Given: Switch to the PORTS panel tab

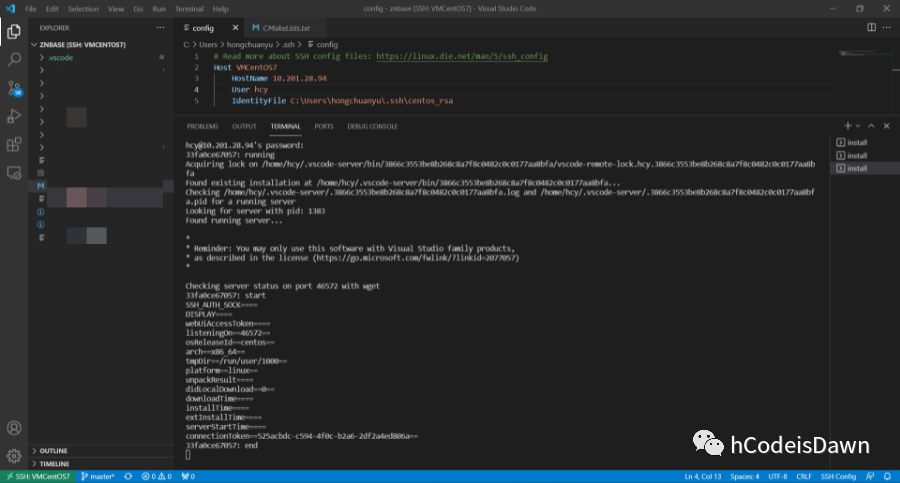Looking at the screenshot, I should tap(324, 126).
